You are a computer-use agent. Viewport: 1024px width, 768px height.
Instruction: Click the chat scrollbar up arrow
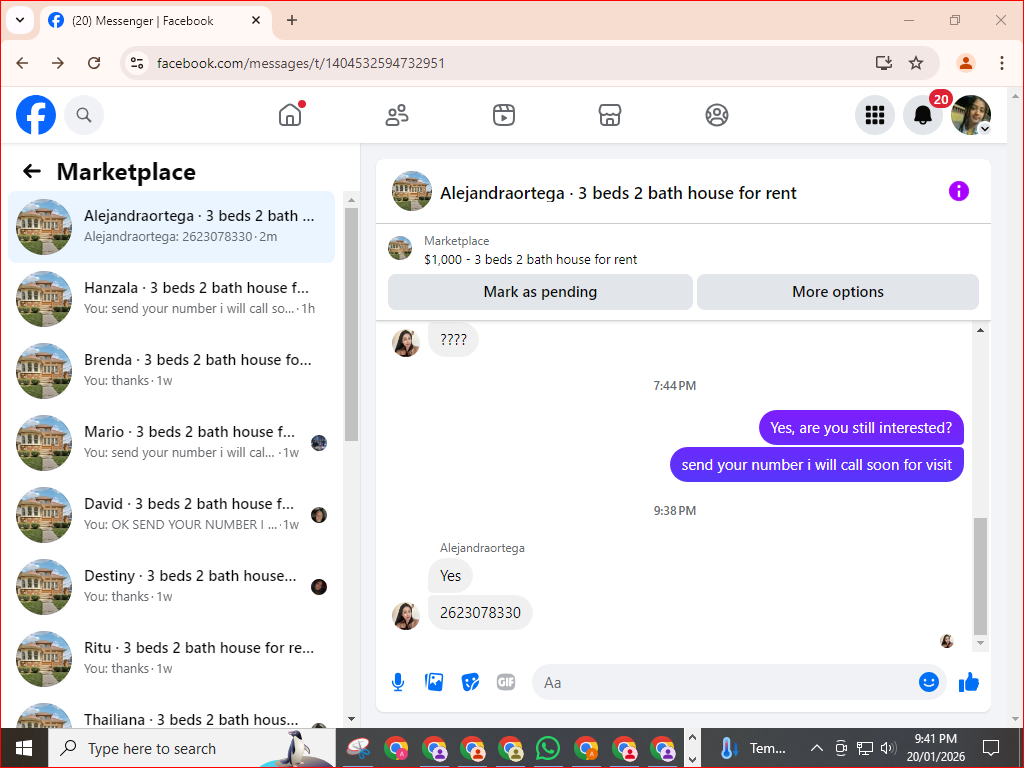pos(980,330)
